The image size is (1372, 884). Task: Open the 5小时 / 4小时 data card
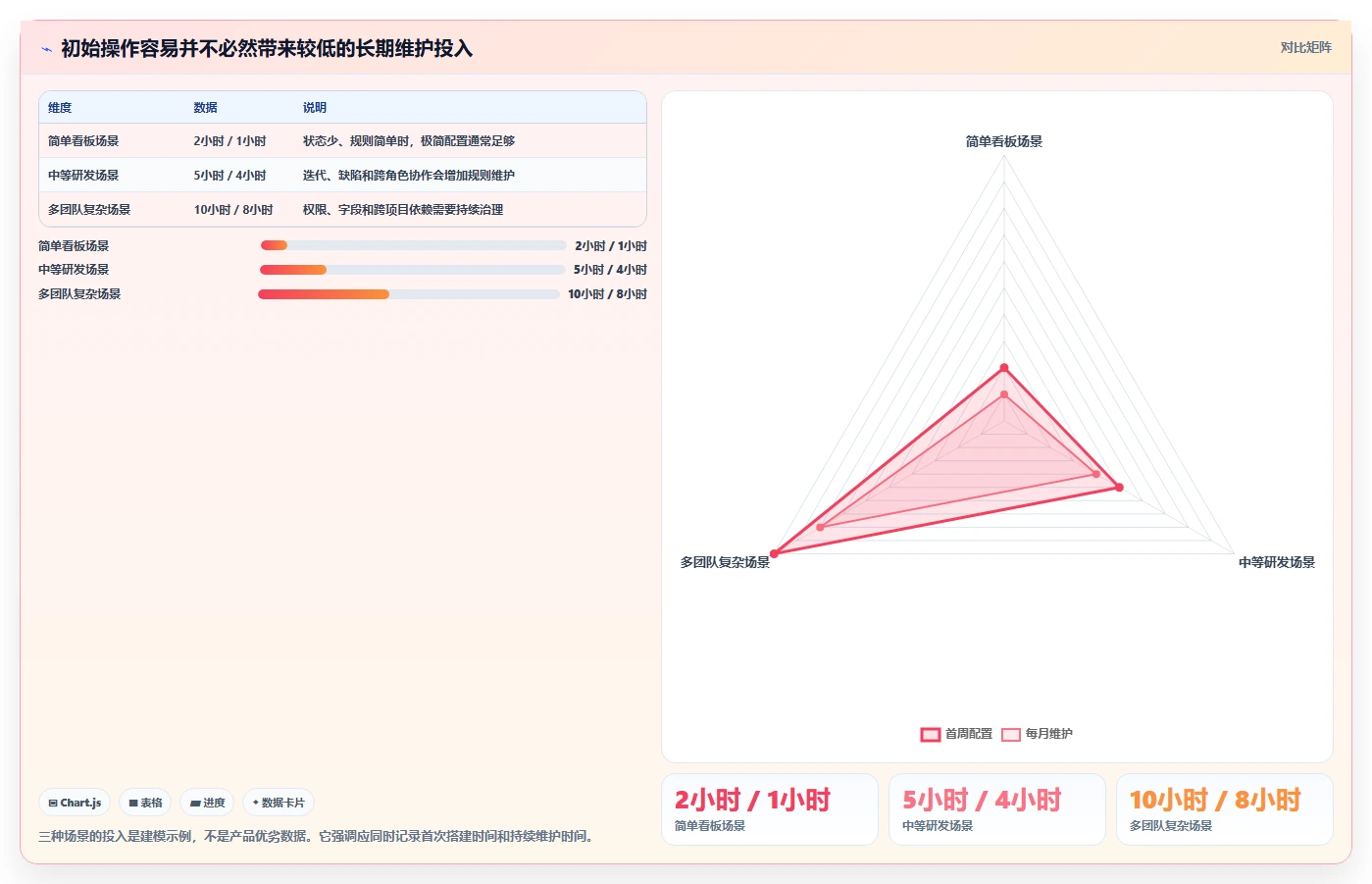(x=997, y=809)
